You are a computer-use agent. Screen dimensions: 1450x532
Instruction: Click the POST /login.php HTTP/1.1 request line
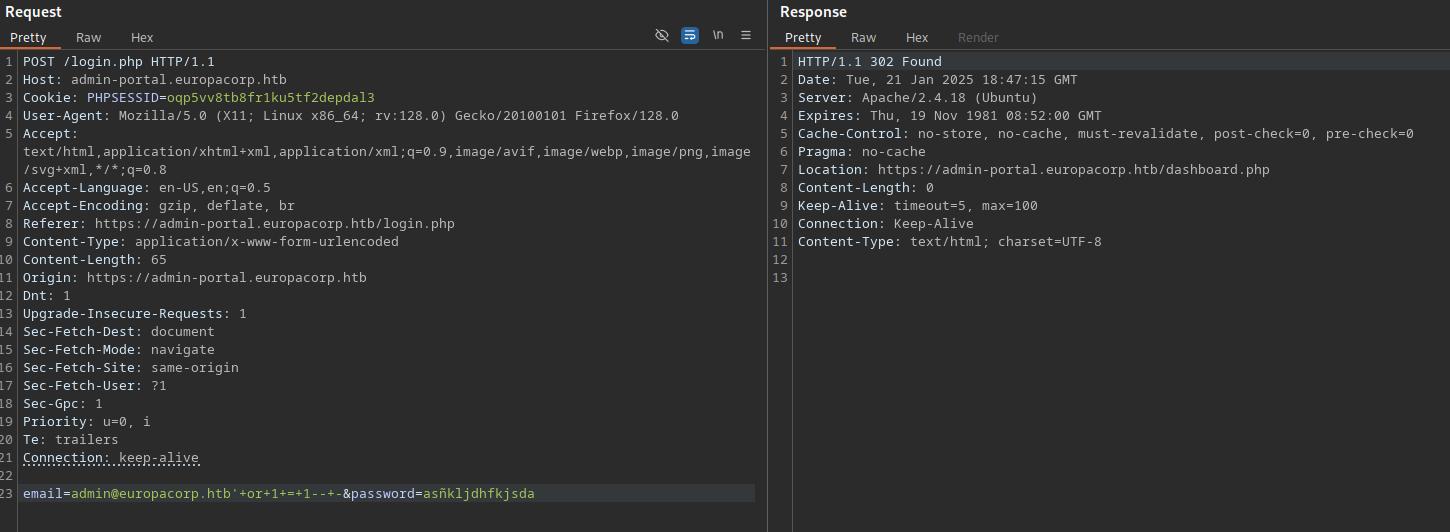coord(119,61)
